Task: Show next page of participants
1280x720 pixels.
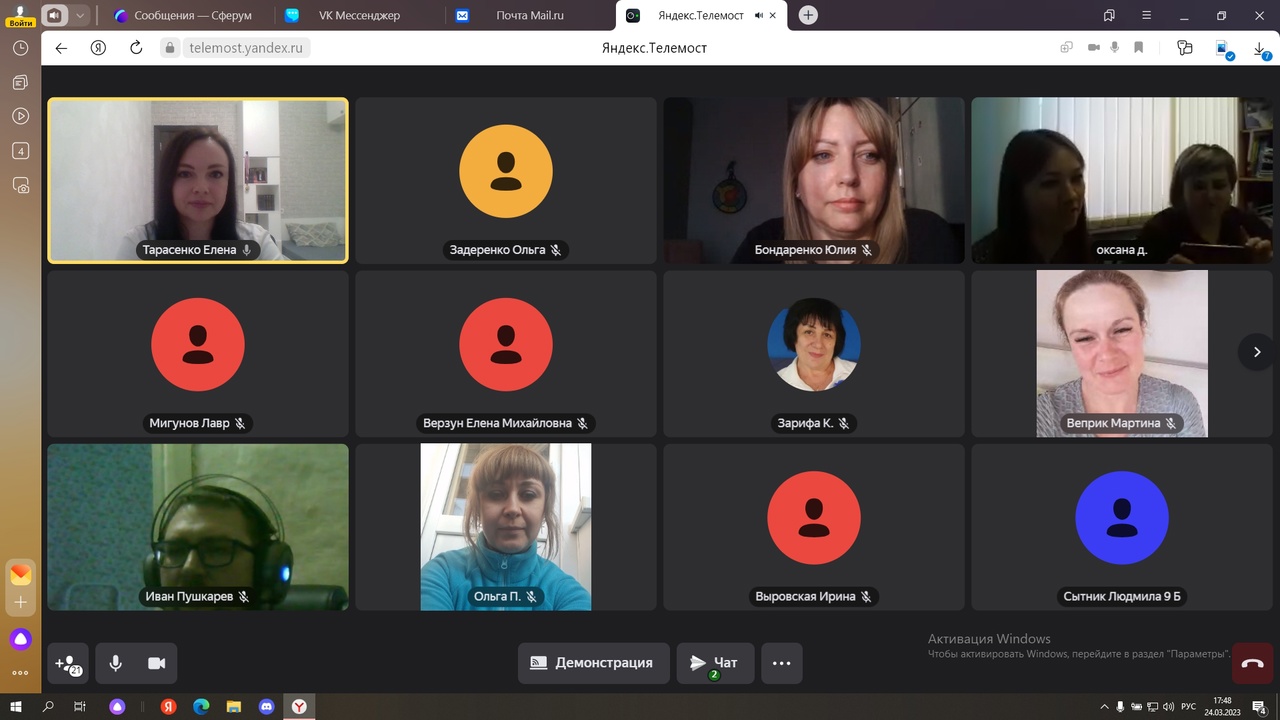Action: 1257,352
